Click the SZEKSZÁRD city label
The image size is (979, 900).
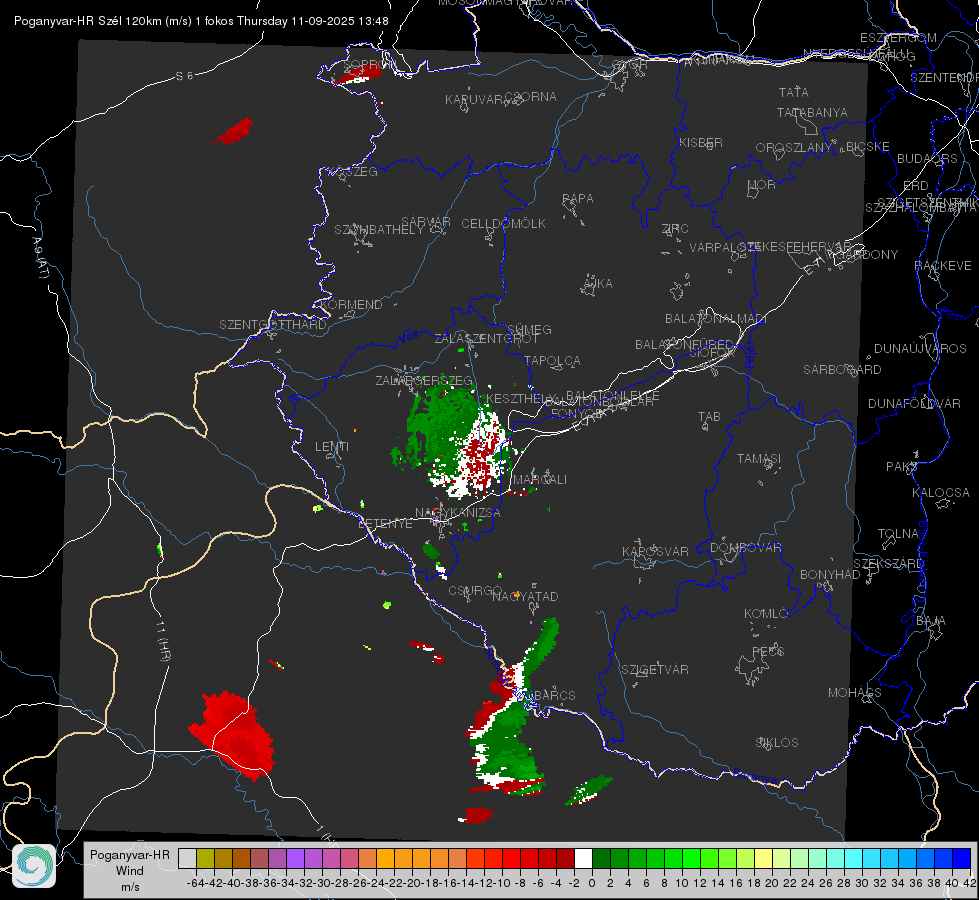[x=887, y=564]
